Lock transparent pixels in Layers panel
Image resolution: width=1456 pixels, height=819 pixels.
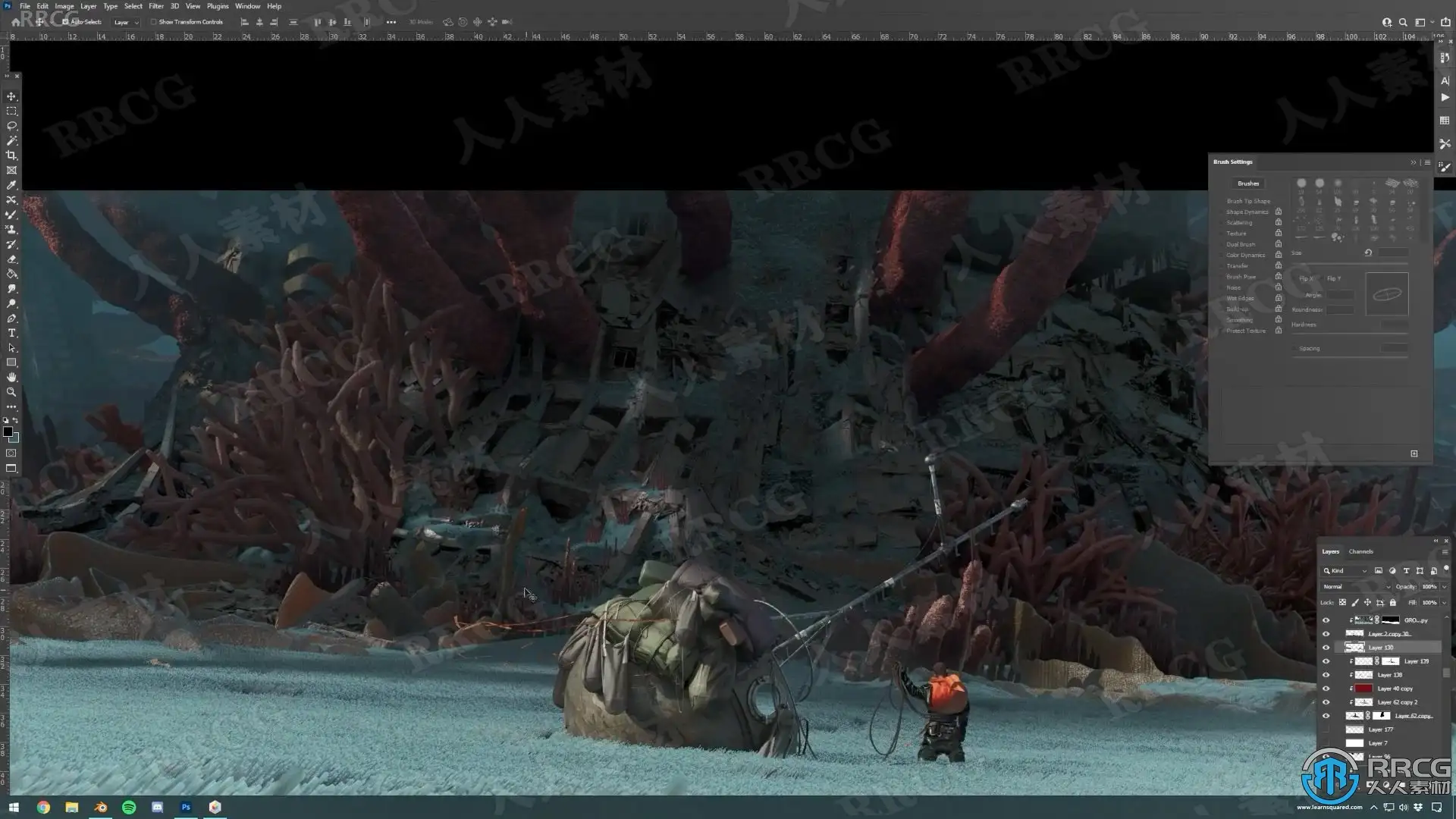[1342, 602]
